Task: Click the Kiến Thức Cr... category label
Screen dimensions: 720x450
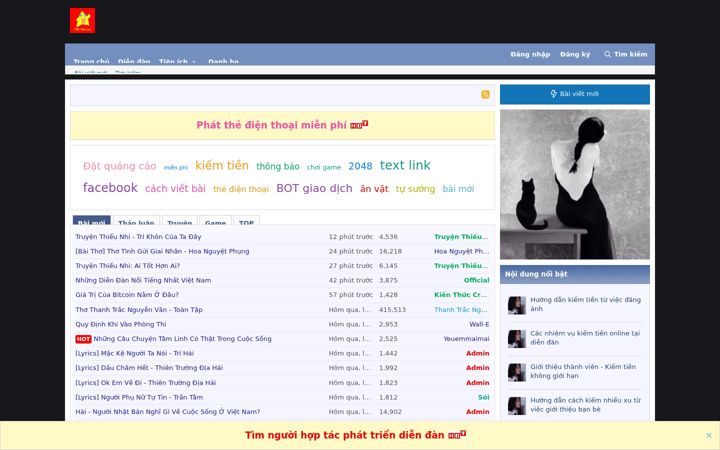Action: pos(461,295)
